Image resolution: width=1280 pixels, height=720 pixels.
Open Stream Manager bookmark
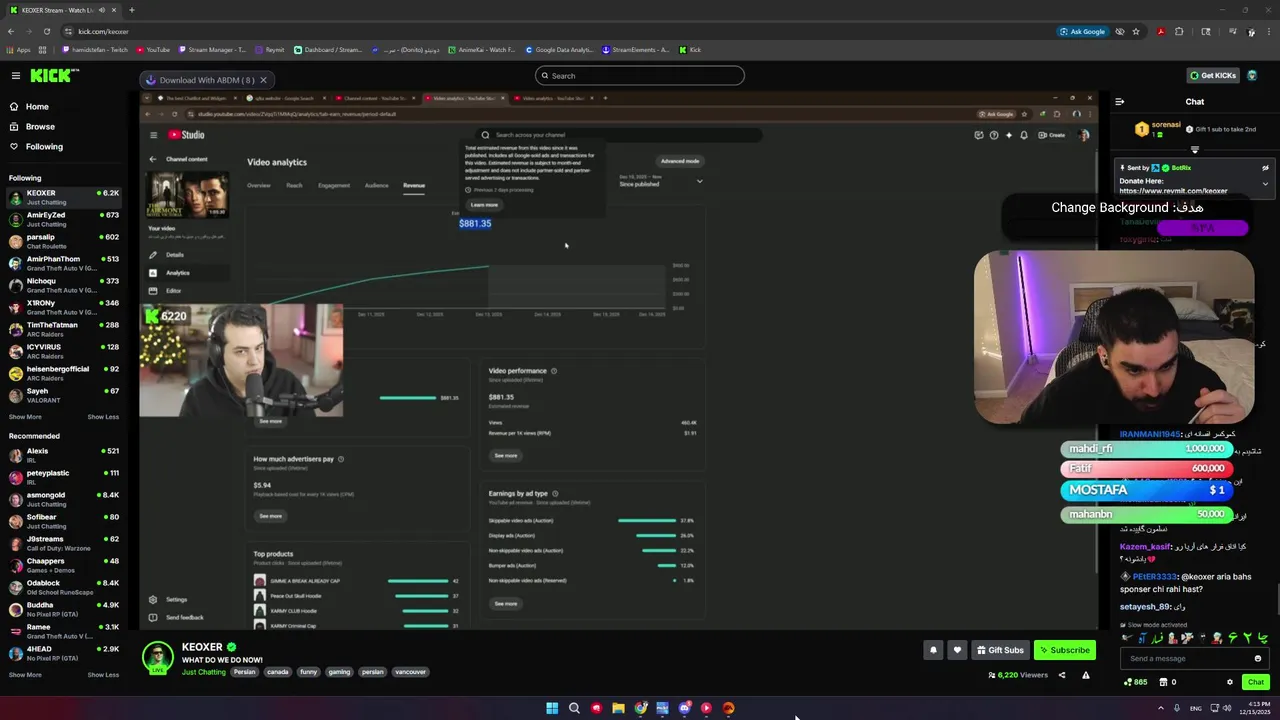tap(211, 49)
